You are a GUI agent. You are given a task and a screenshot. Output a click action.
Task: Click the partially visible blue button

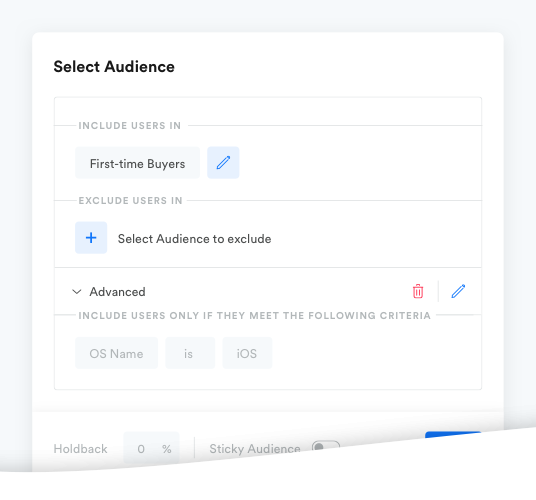[x=453, y=435]
